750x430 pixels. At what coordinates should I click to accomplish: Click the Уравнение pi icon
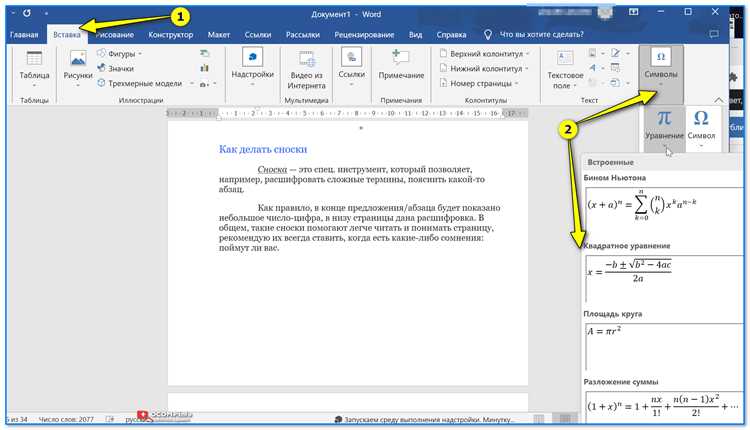[x=663, y=118]
